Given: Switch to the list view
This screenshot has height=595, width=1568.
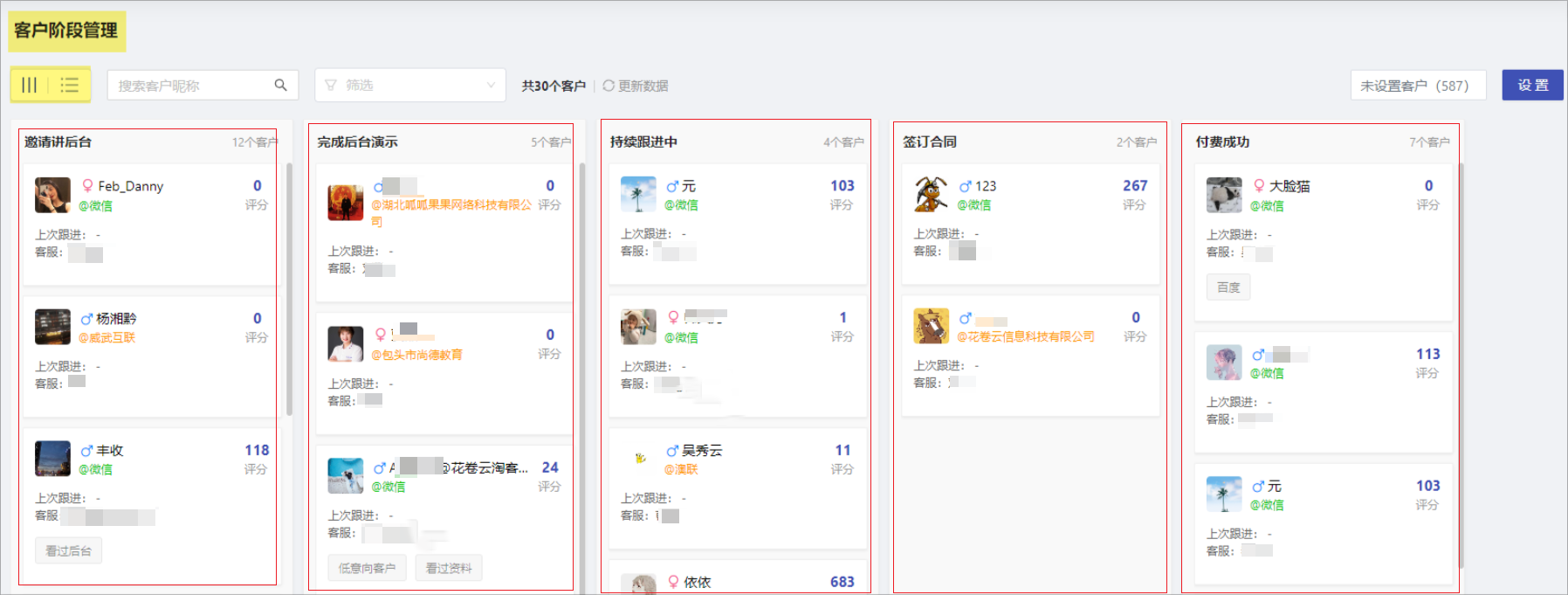Looking at the screenshot, I should pos(70,85).
